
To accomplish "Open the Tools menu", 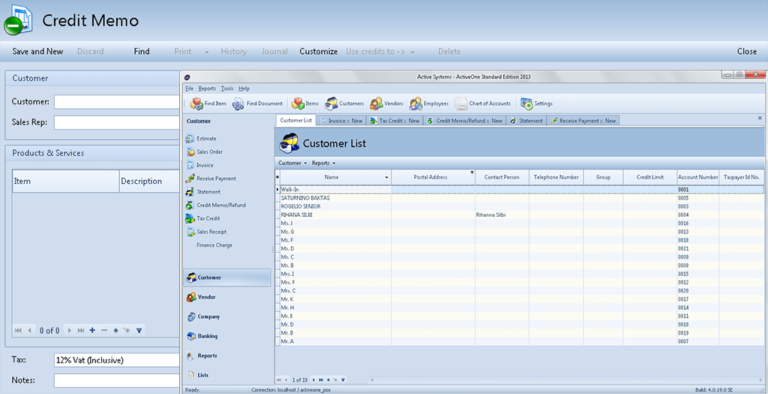I will [x=227, y=89].
